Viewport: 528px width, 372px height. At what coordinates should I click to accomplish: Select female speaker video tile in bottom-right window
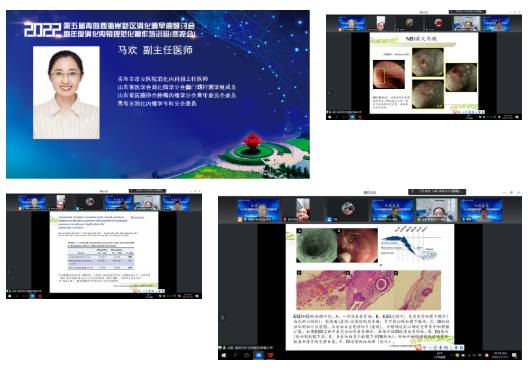tap(437, 210)
